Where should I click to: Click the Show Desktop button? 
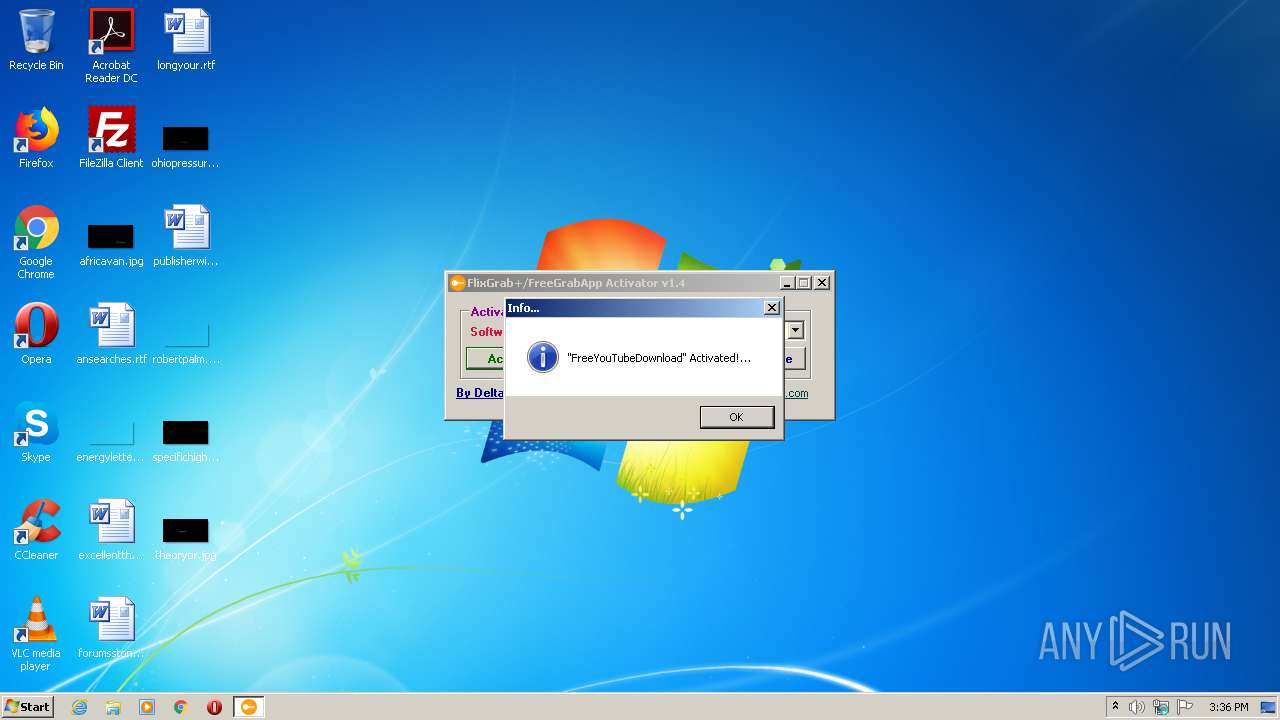pyautogui.click(x=1270, y=707)
